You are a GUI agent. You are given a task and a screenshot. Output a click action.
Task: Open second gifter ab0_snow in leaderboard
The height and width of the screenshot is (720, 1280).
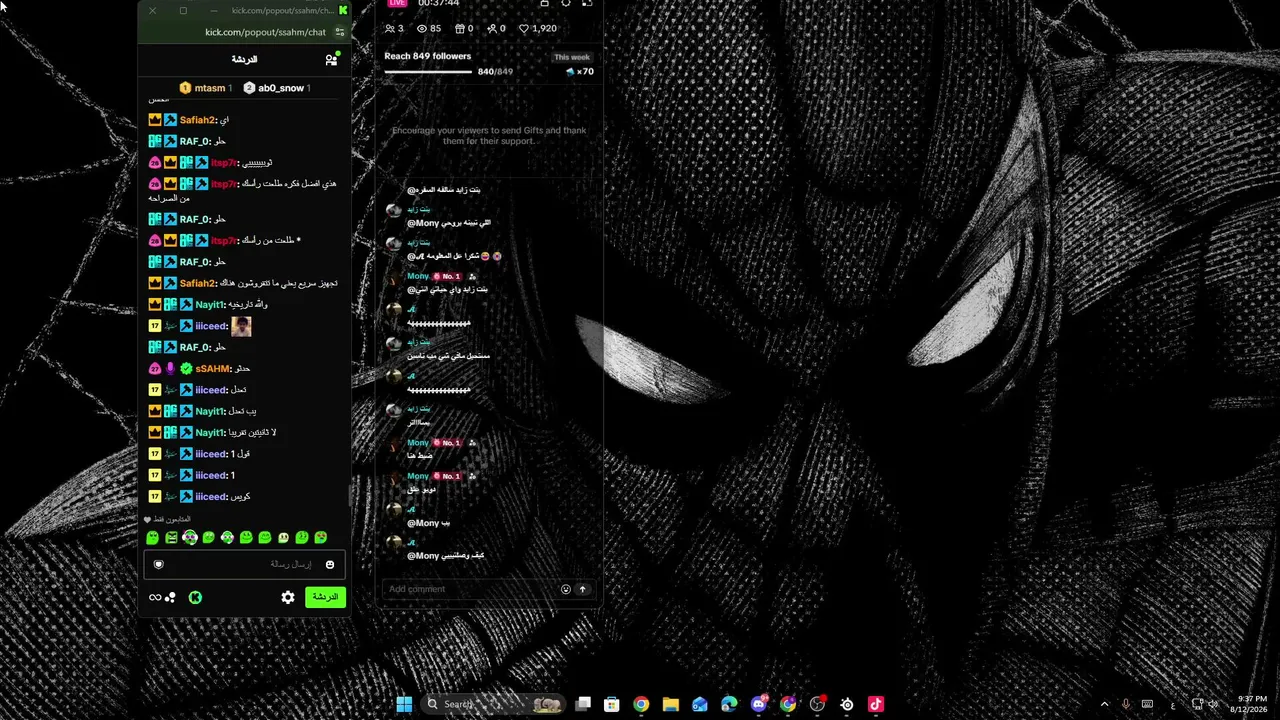click(x=277, y=88)
